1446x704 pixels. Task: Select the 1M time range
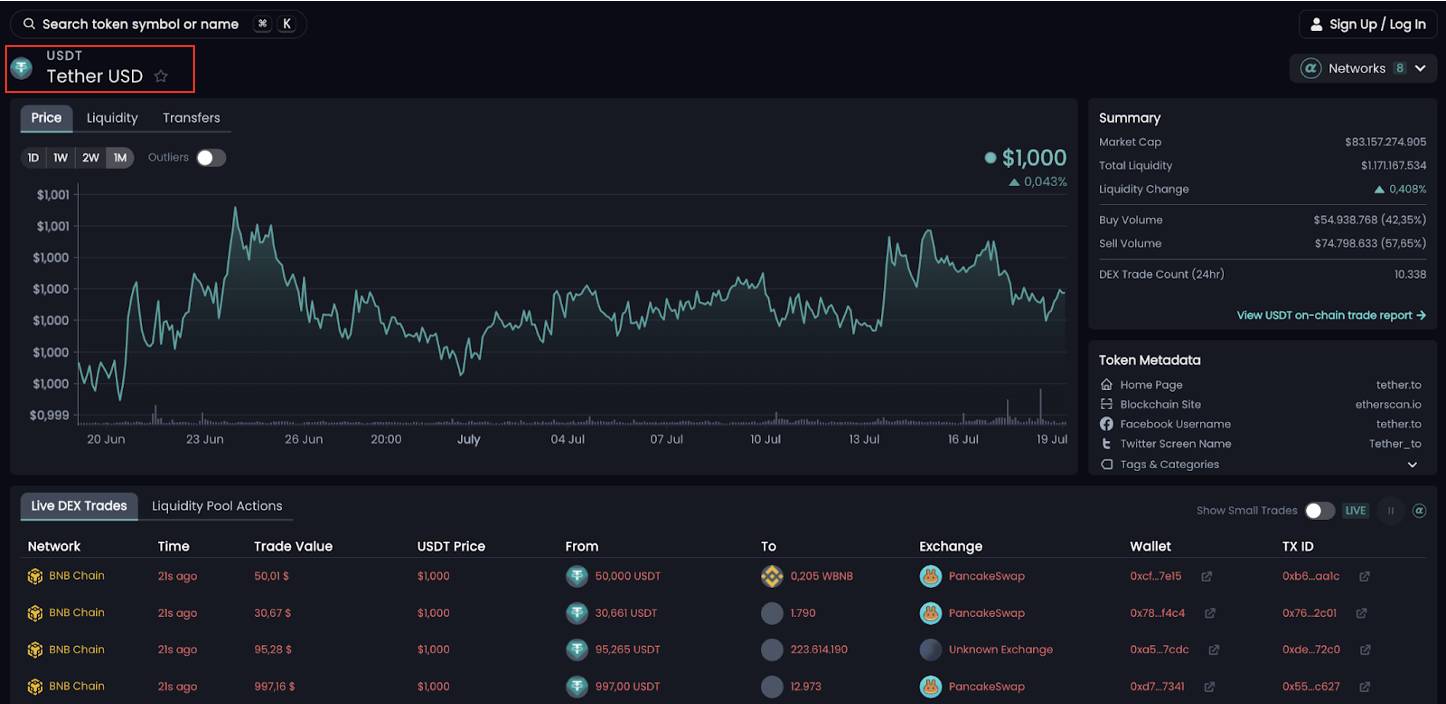pyautogui.click(x=120, y=158)
